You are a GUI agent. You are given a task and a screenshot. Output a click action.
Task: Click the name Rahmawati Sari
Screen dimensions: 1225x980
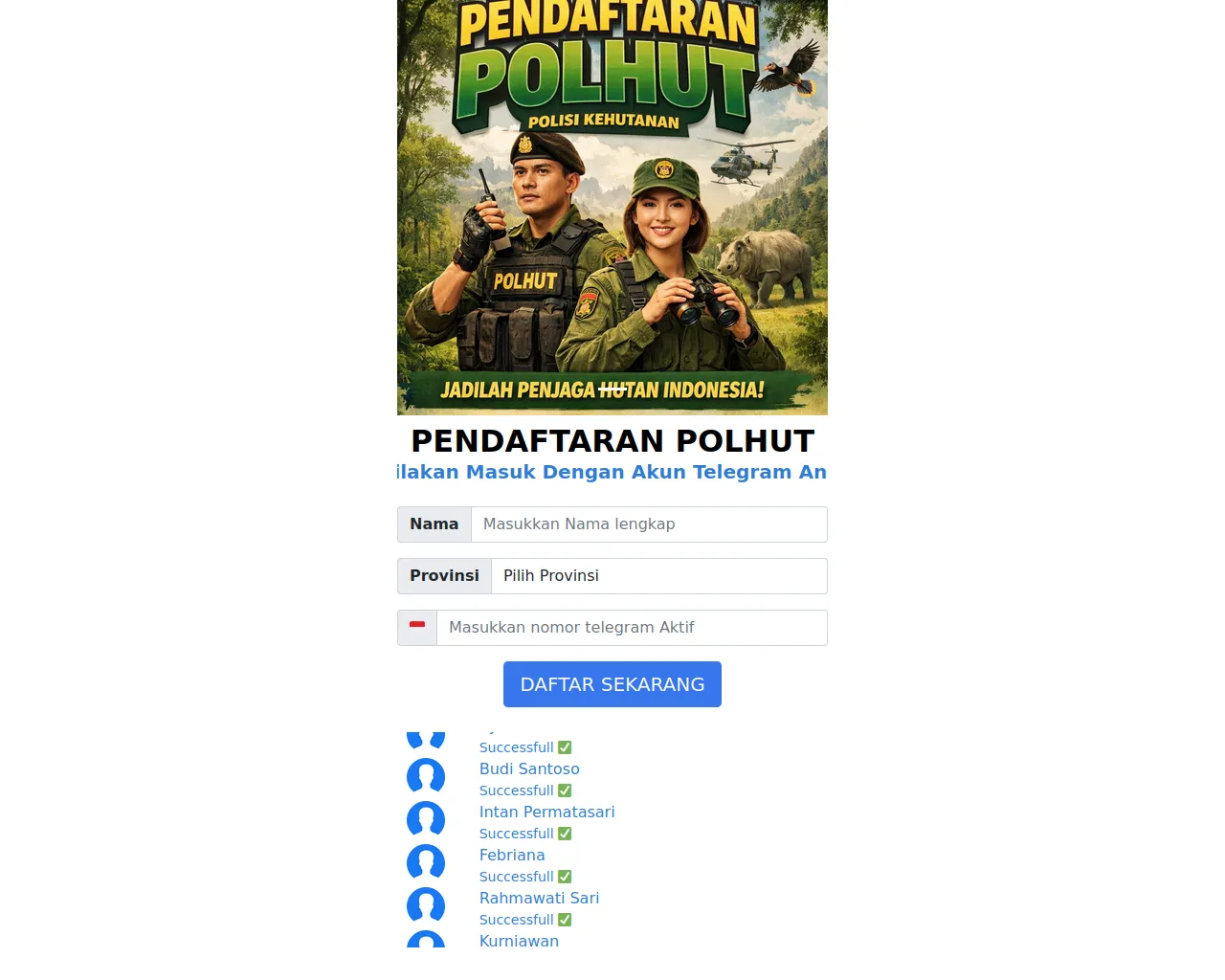tap(540, 899)
